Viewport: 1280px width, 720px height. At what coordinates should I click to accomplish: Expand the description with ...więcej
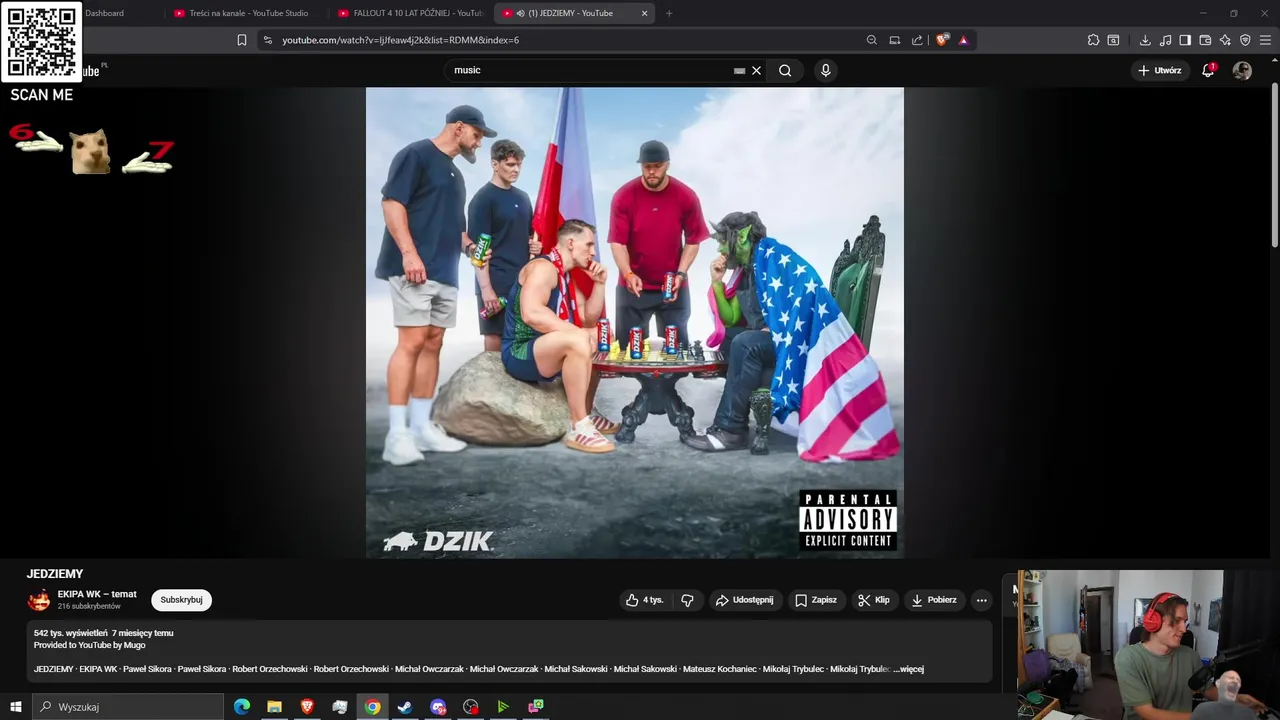[x=910, y=669]
